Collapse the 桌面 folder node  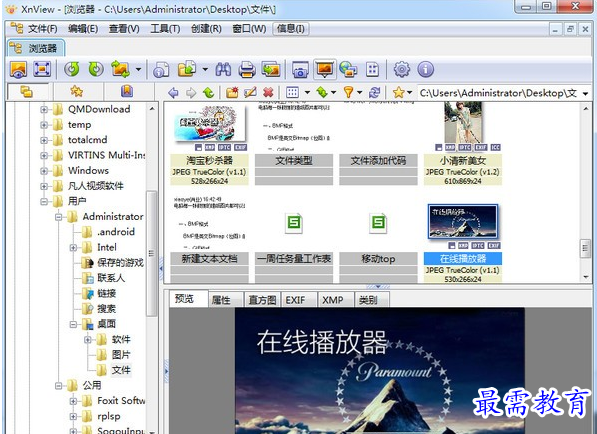(x=73, y=324)
